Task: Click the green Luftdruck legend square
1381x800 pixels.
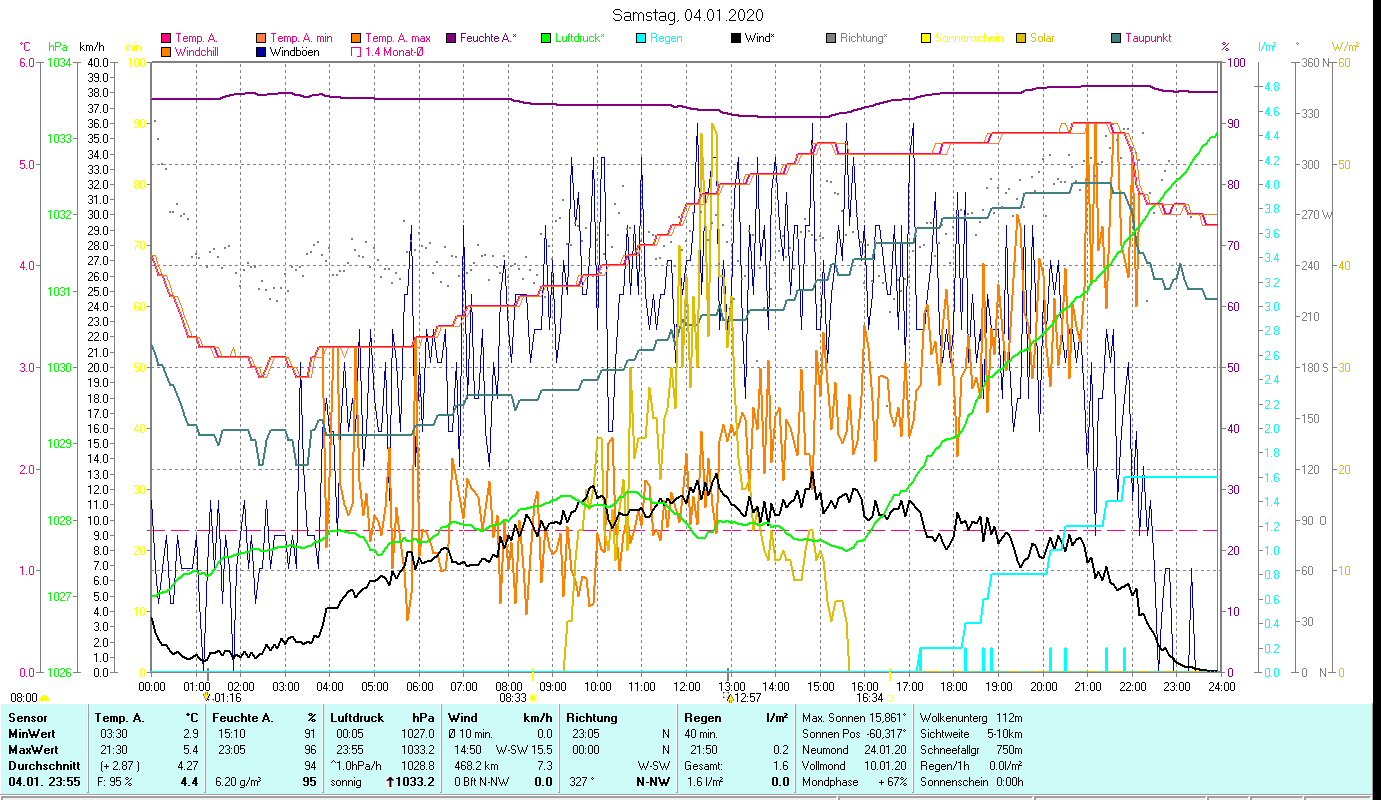Action: pyautogui.click(x=546, y=39)
